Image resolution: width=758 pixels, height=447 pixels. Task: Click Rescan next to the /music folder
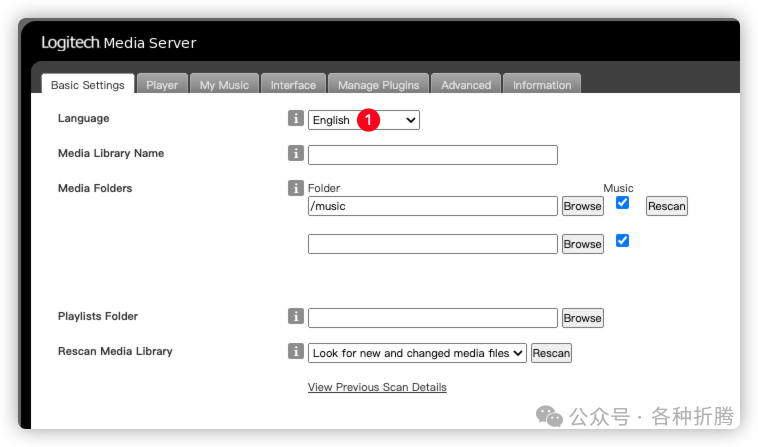pyautogui.click(x=667, y=206)
